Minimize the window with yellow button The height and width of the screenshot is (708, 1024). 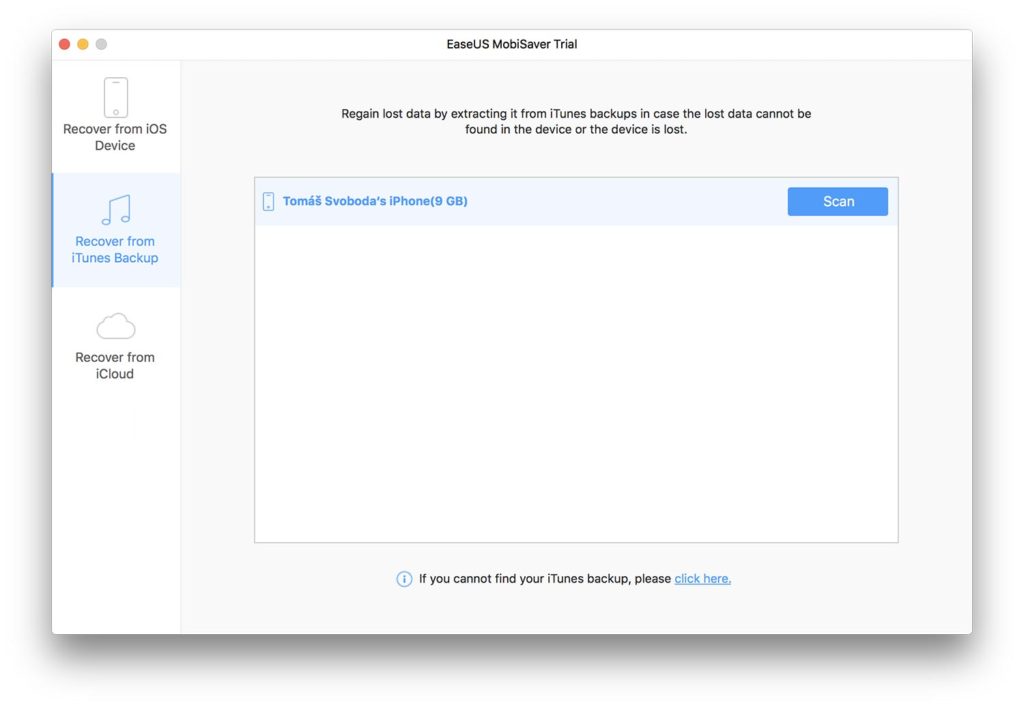tap(82, 44)
